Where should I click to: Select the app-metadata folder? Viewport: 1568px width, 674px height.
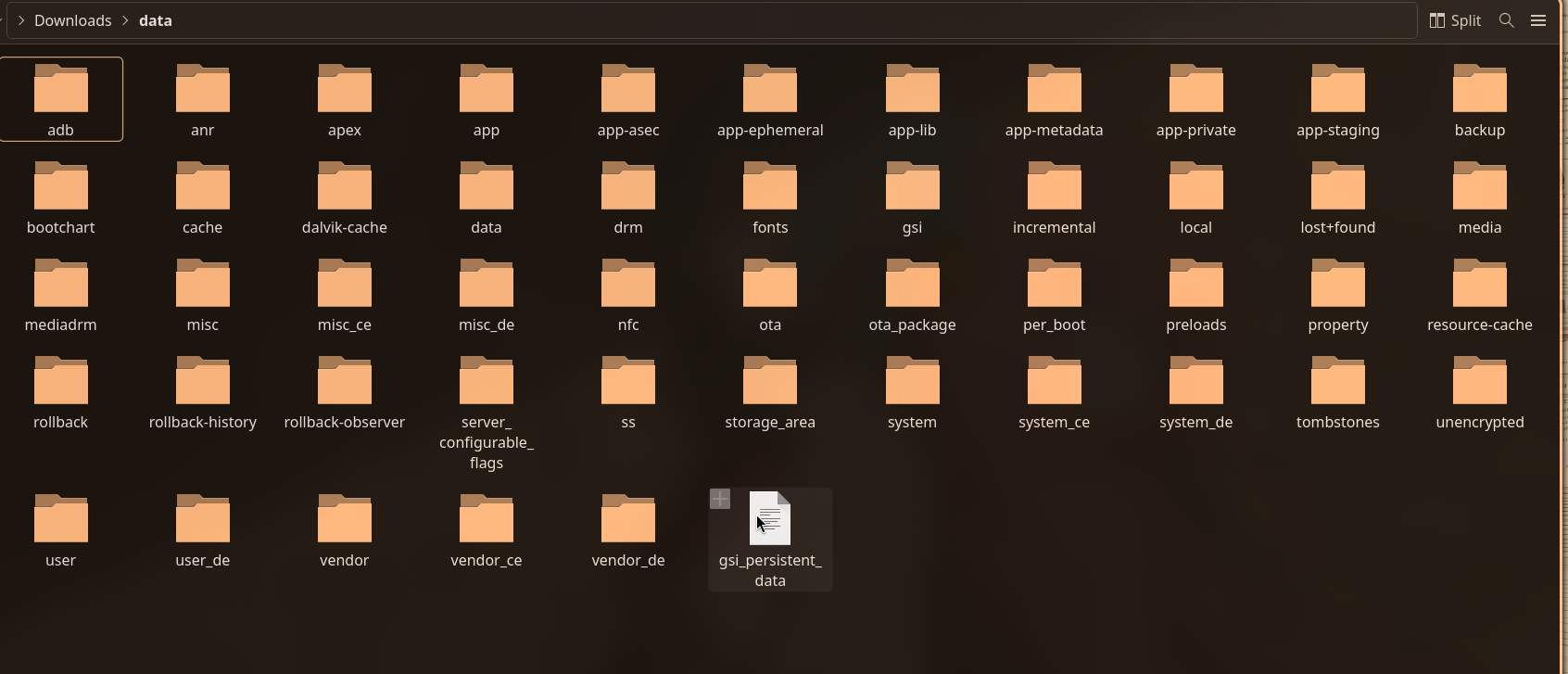1055,99
